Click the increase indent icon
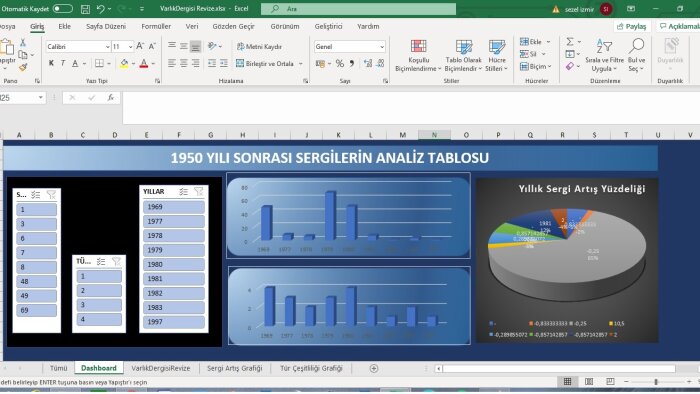The height and width of the screenshot is (394, 700). pos(224,63)
